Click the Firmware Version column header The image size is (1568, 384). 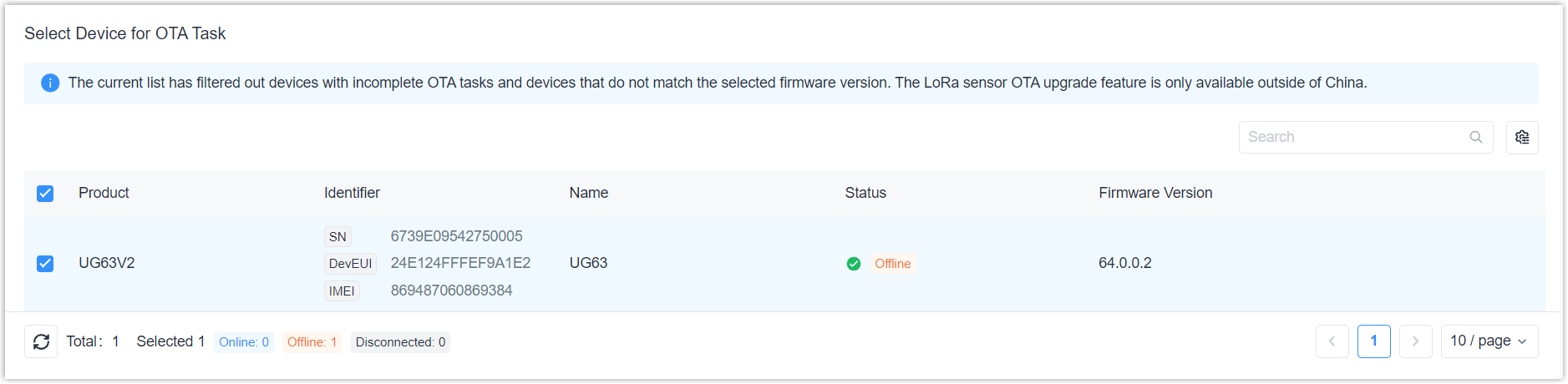(1155, 193)
